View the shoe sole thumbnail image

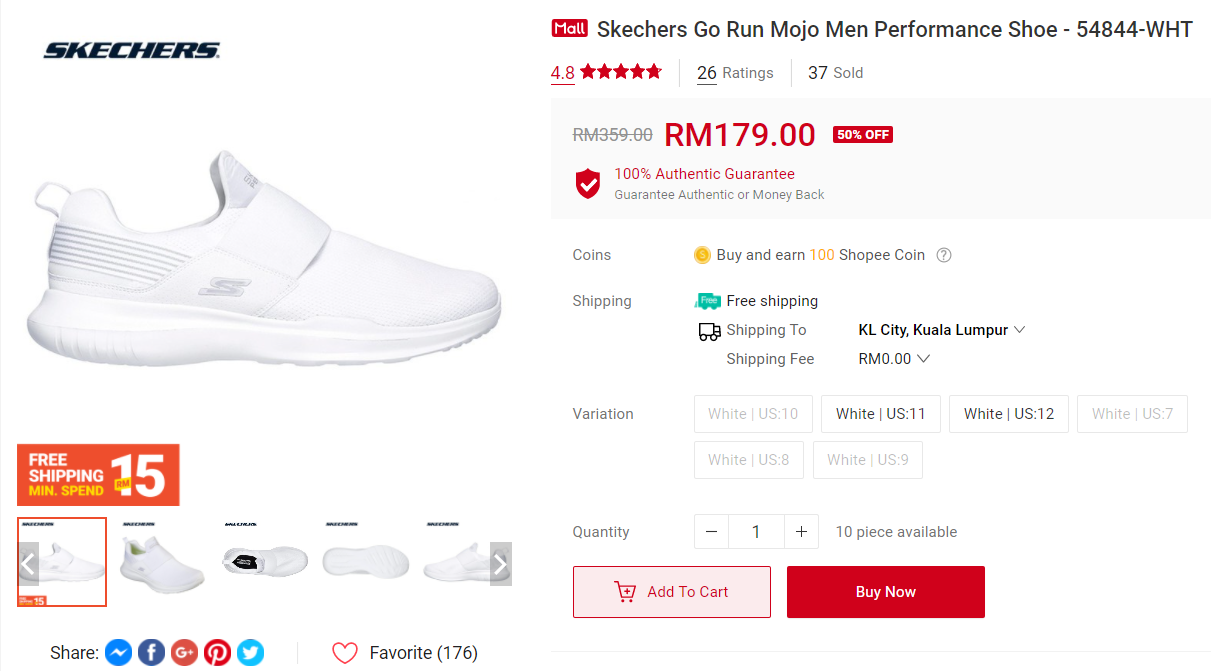pyautogui.click(x=366, y=562)
